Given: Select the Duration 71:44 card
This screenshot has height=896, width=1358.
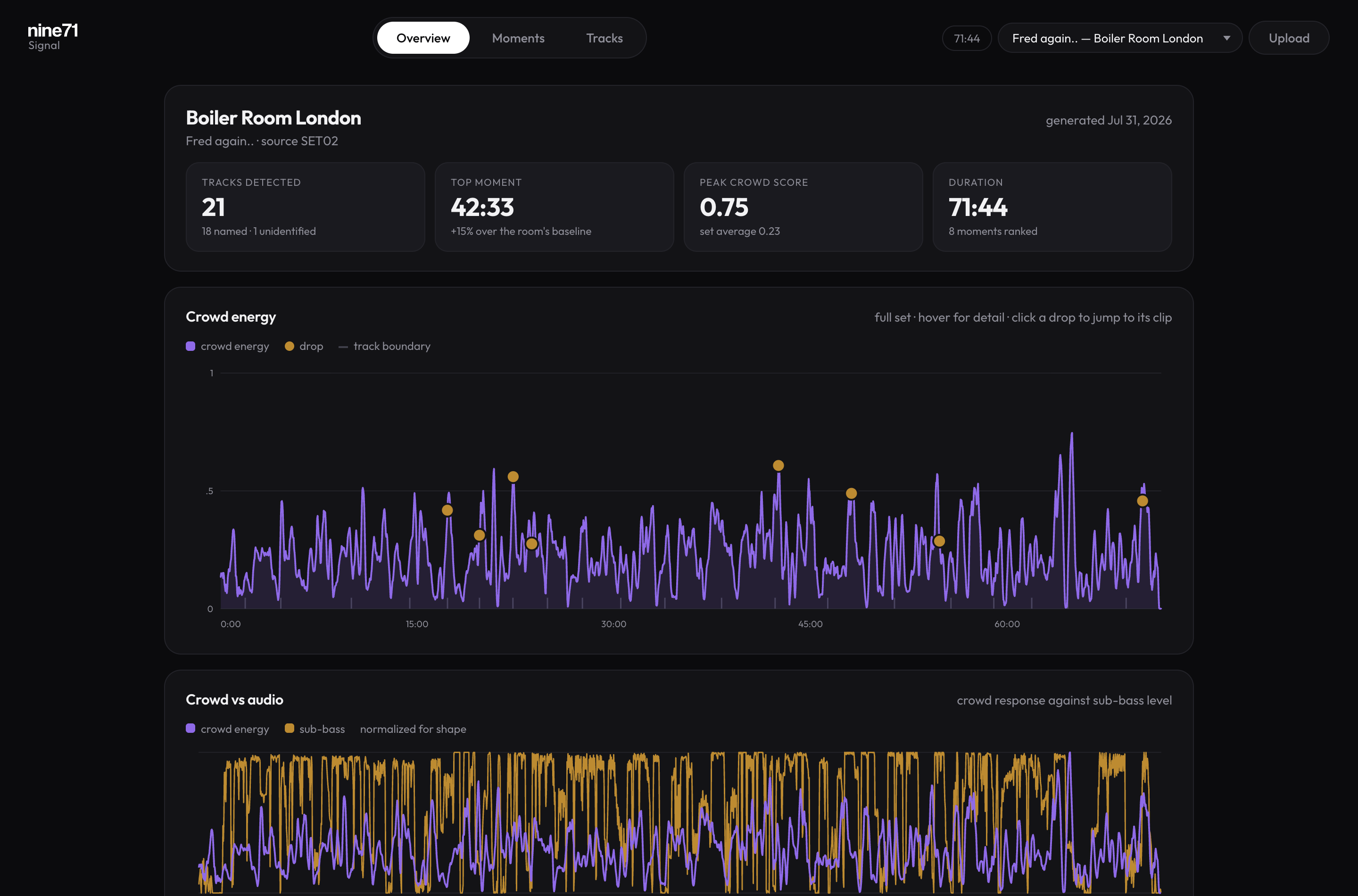Looking at the screenshot, I should coord(1052,207).
